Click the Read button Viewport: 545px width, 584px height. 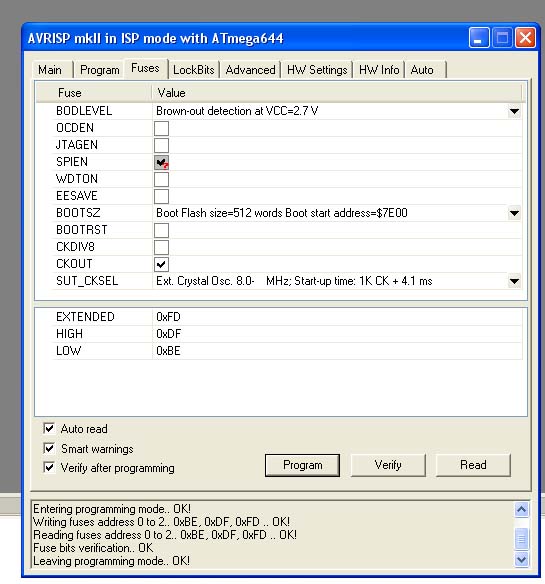[x=473, y=465]
